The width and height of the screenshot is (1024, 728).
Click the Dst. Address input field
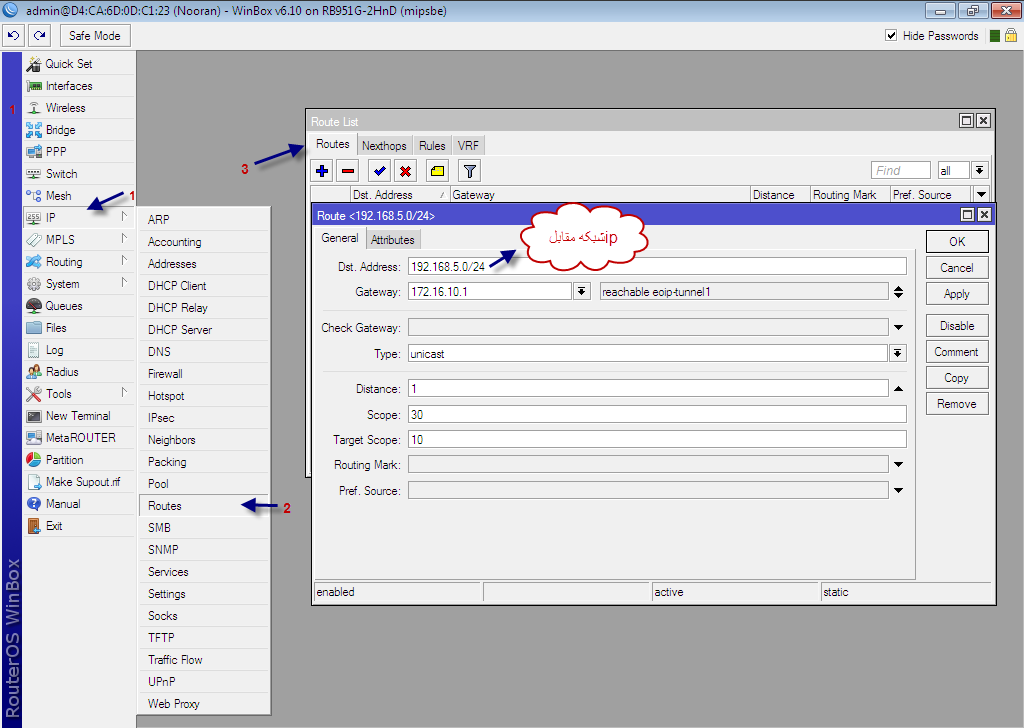point(657,266)
